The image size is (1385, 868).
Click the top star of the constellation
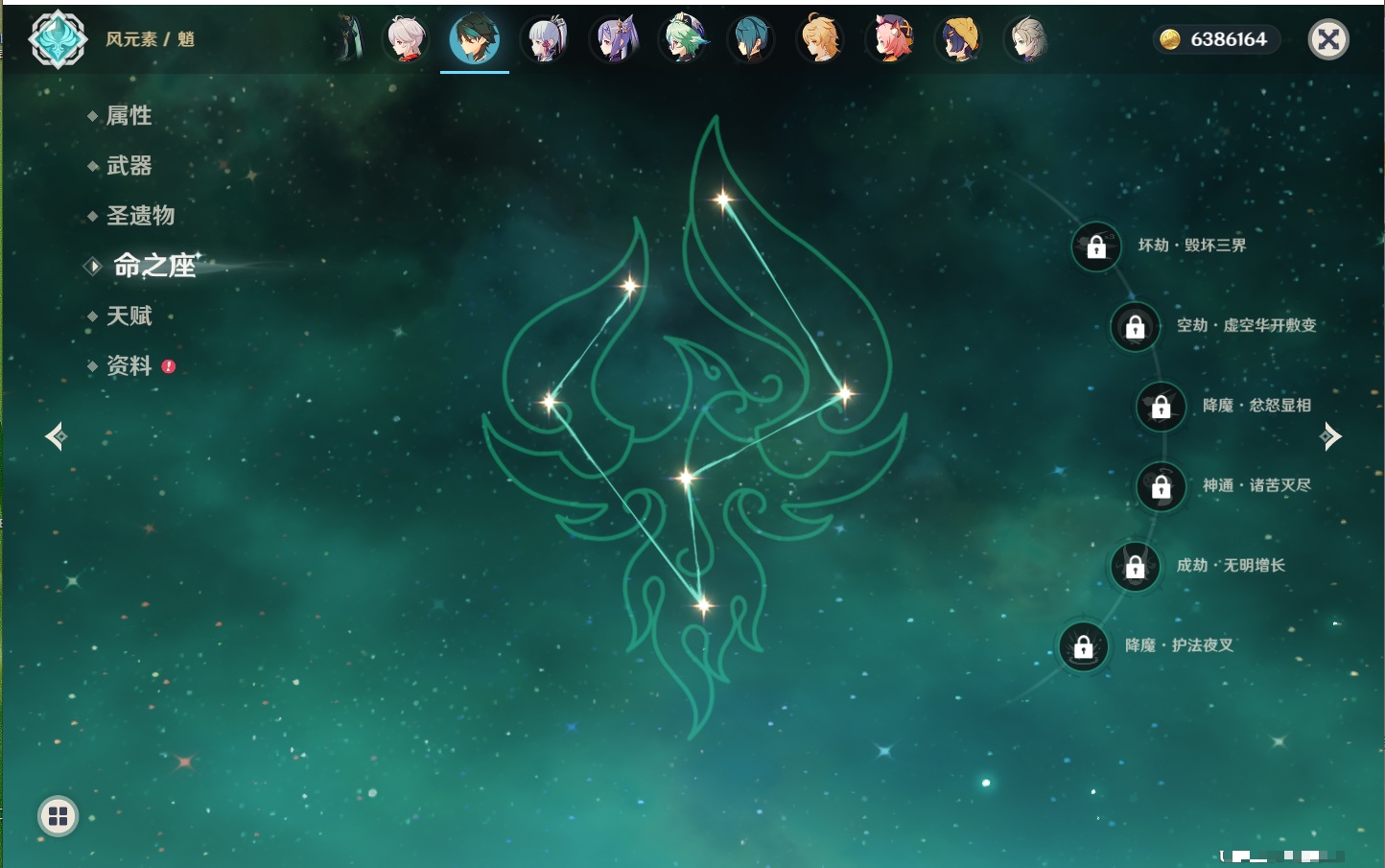pyautogui.click(x=722, y=199)
